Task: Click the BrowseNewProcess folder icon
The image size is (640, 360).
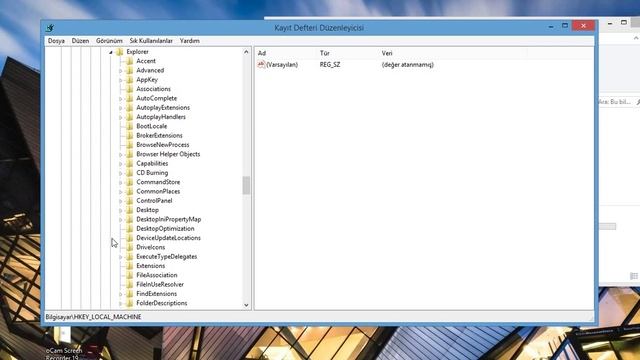Action: click(x=129, y=145)
